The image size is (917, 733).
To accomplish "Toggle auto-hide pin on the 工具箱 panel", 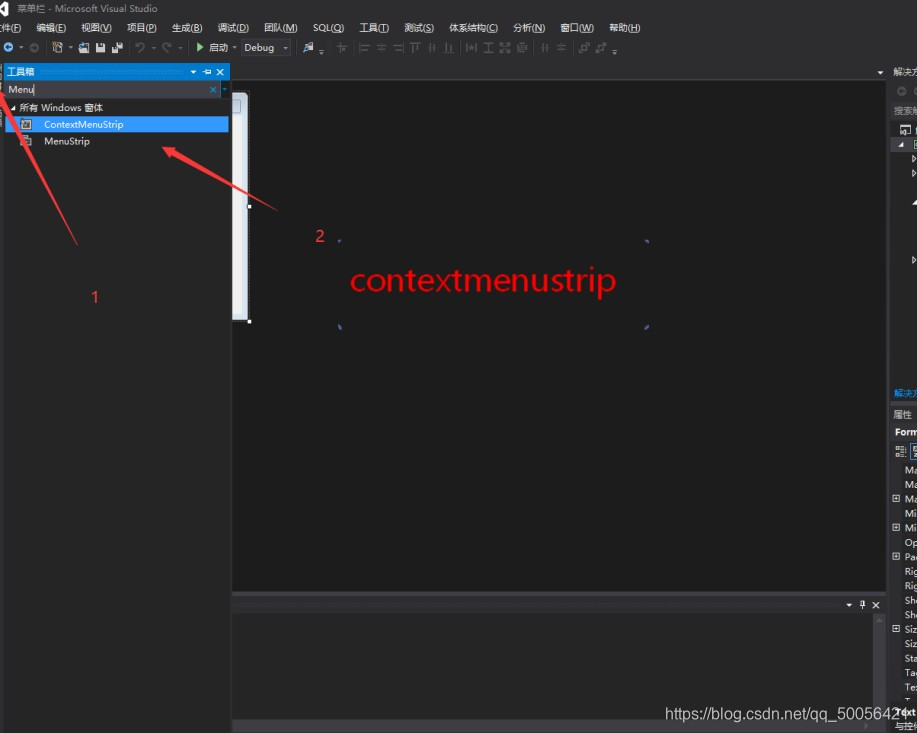I will pos(207,72).
